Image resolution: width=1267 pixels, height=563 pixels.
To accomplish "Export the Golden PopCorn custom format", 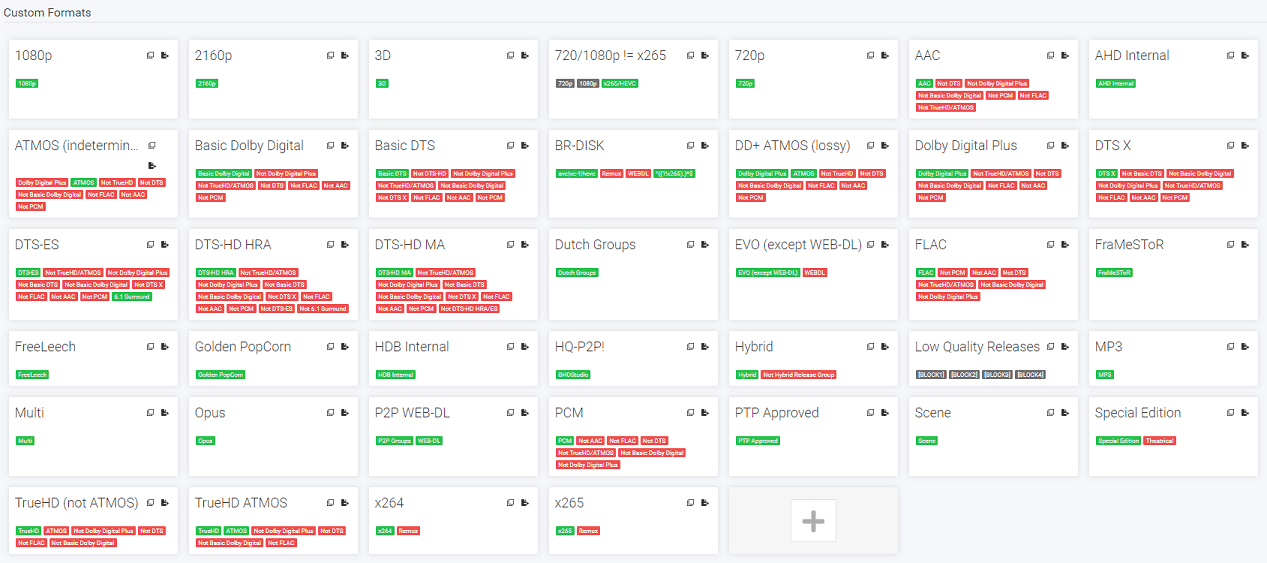I will click(x=345, y=347).
